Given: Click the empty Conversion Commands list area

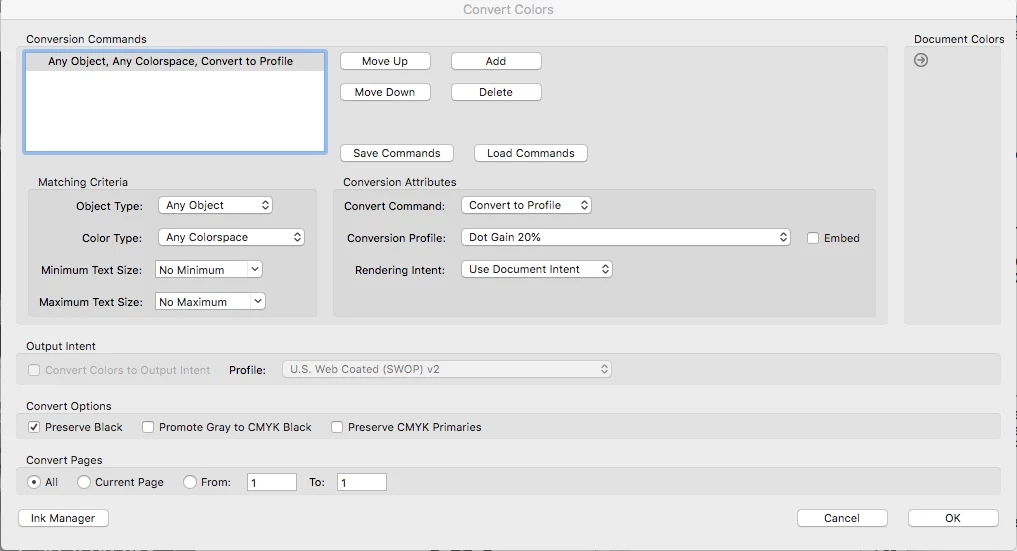Looking at the screenshot, I should point(174,111).
